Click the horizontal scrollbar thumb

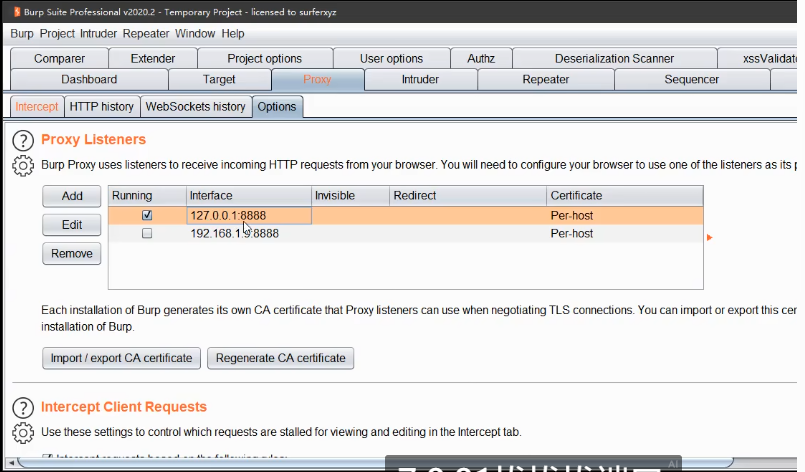point(375,463)
